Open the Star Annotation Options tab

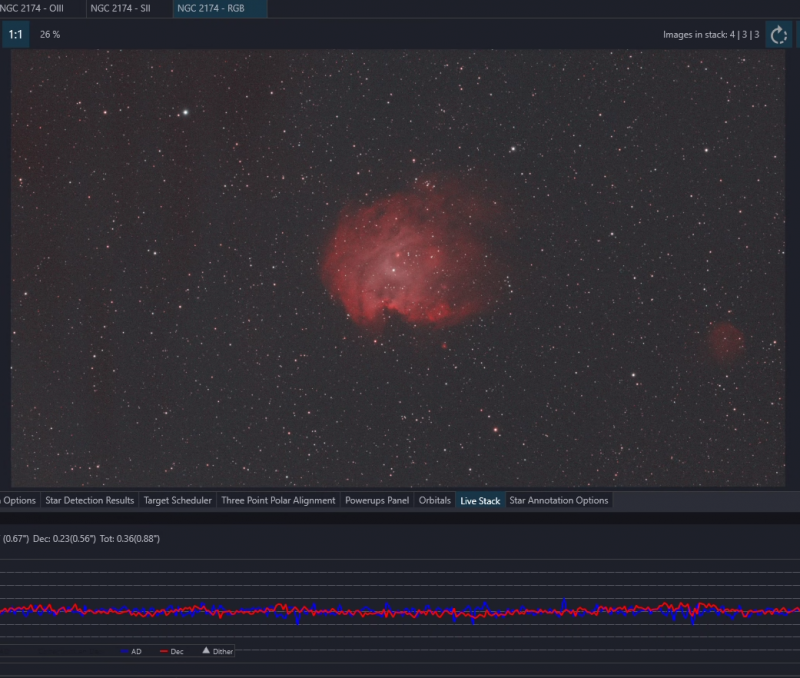559,500
